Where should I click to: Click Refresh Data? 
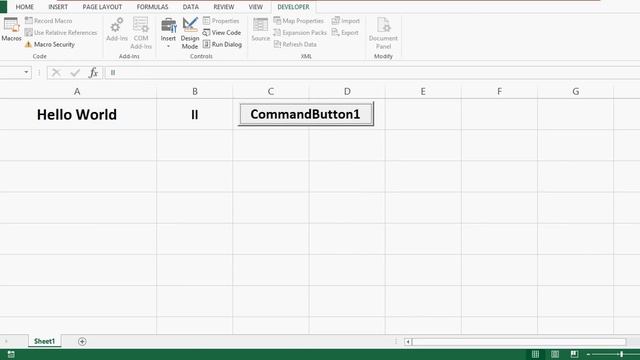(295, 44)
